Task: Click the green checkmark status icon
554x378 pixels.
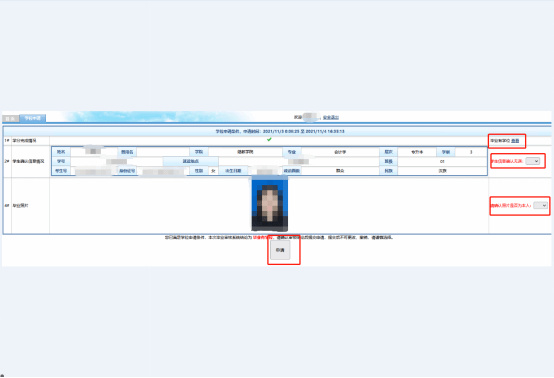Action: 269,140
